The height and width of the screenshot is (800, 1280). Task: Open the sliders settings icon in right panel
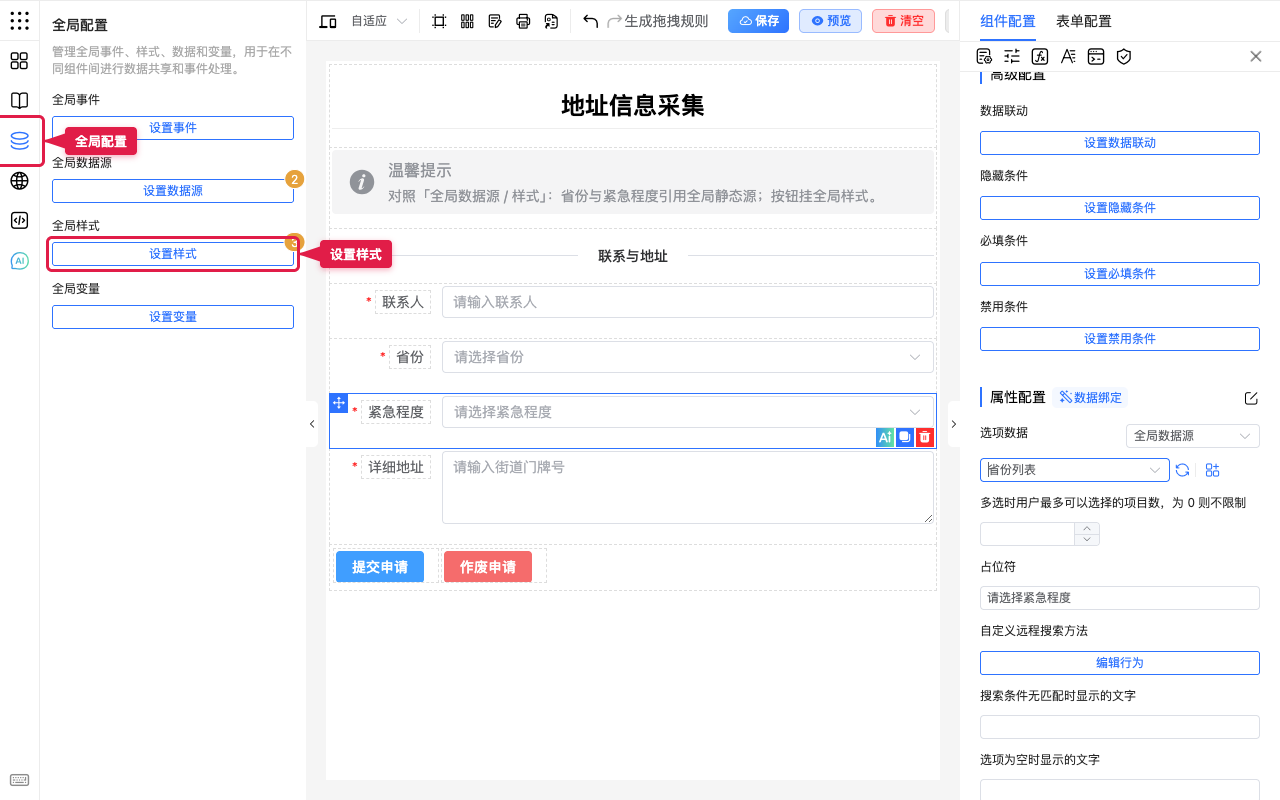(1012, 56)
